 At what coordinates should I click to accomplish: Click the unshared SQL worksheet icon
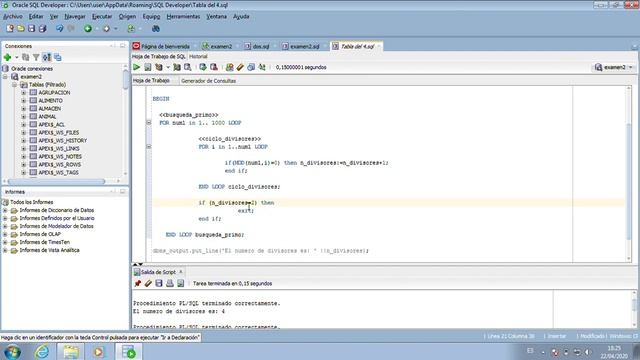click(229, 67)
